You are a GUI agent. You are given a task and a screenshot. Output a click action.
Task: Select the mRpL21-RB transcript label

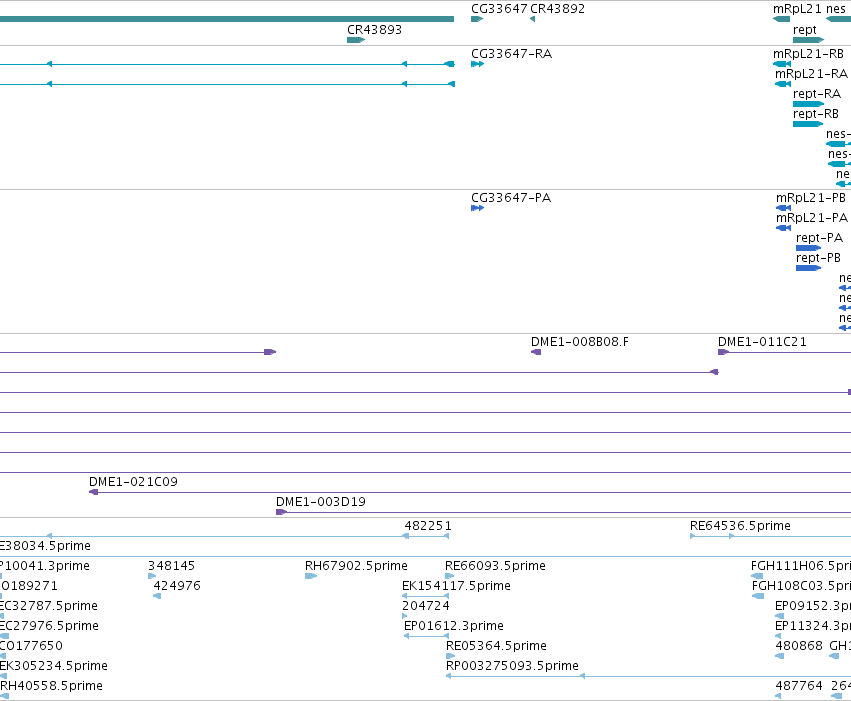[808, 54]
